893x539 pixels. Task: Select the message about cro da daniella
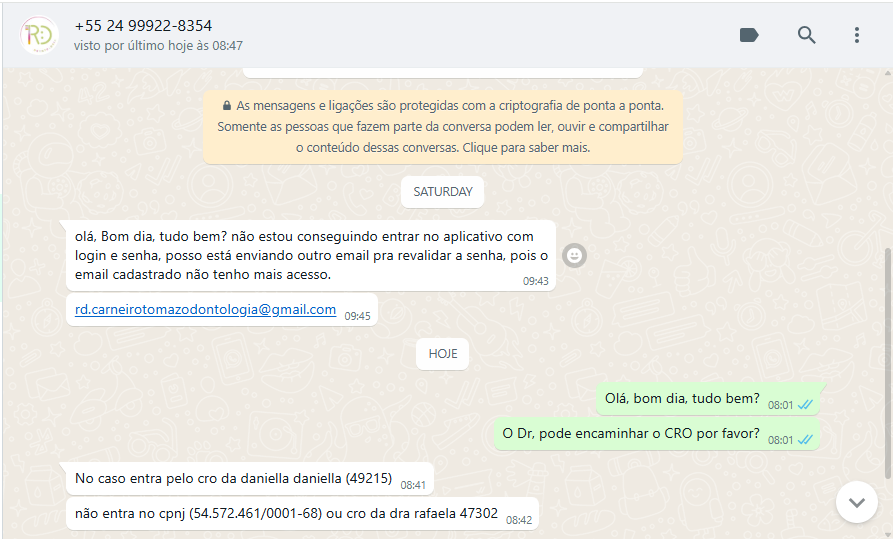249,479
